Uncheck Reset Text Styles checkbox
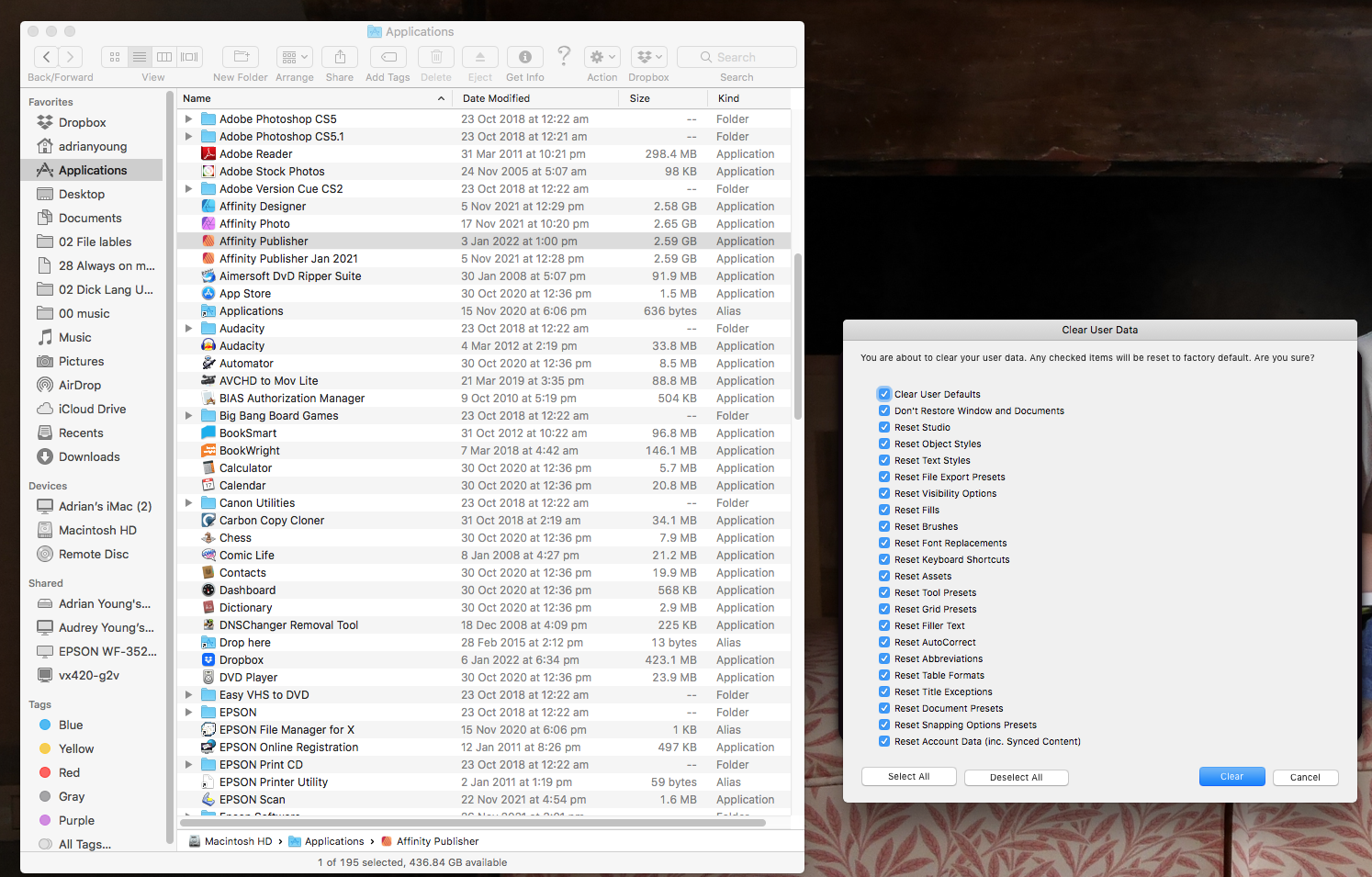The image size is (1372, 877). pyautogui.click(x=884, y=460)
